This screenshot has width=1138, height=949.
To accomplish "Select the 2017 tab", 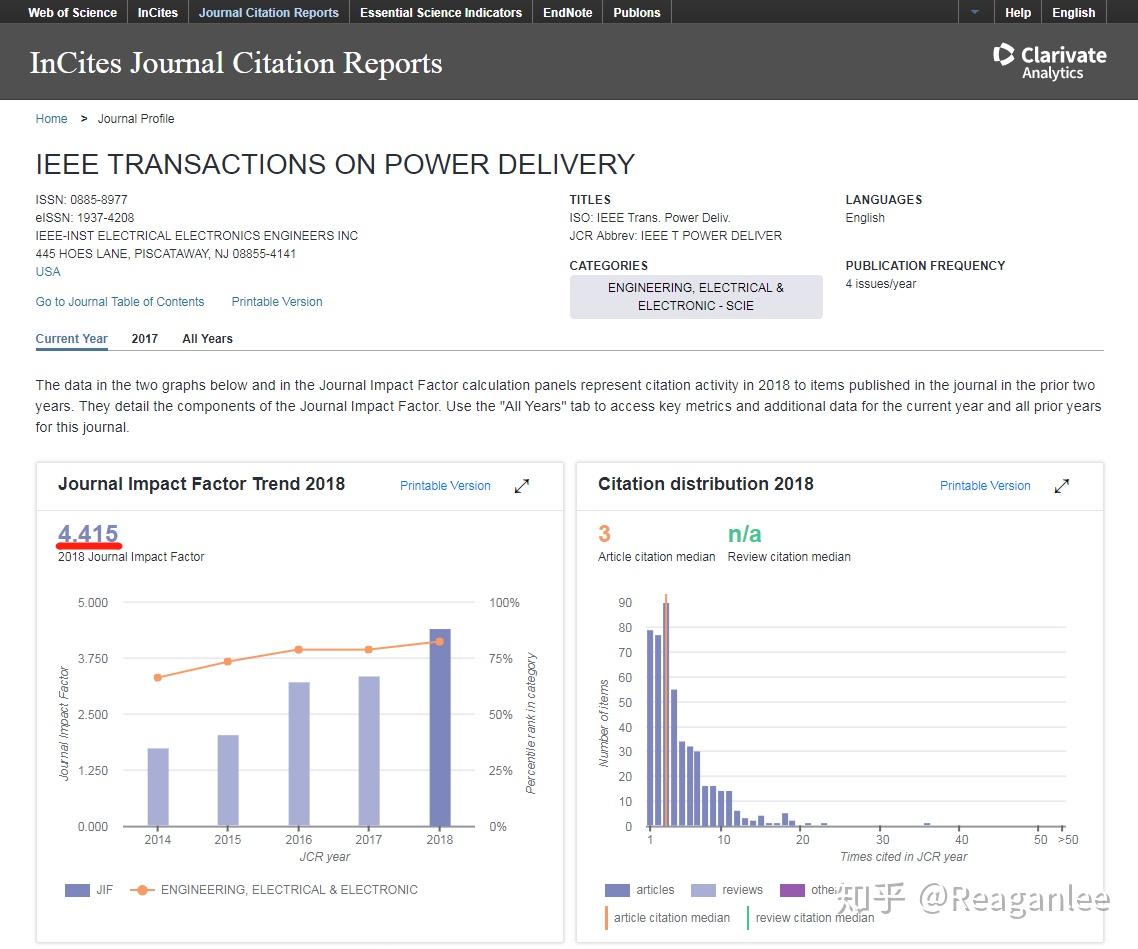I will [145, 339].
